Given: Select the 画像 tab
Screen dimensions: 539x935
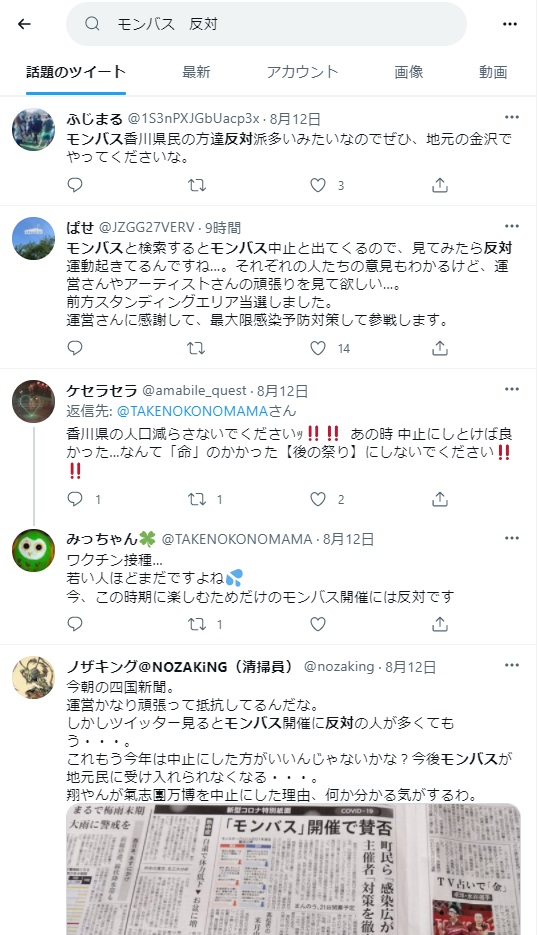Looking at the screenshot, I should [409, 72].
